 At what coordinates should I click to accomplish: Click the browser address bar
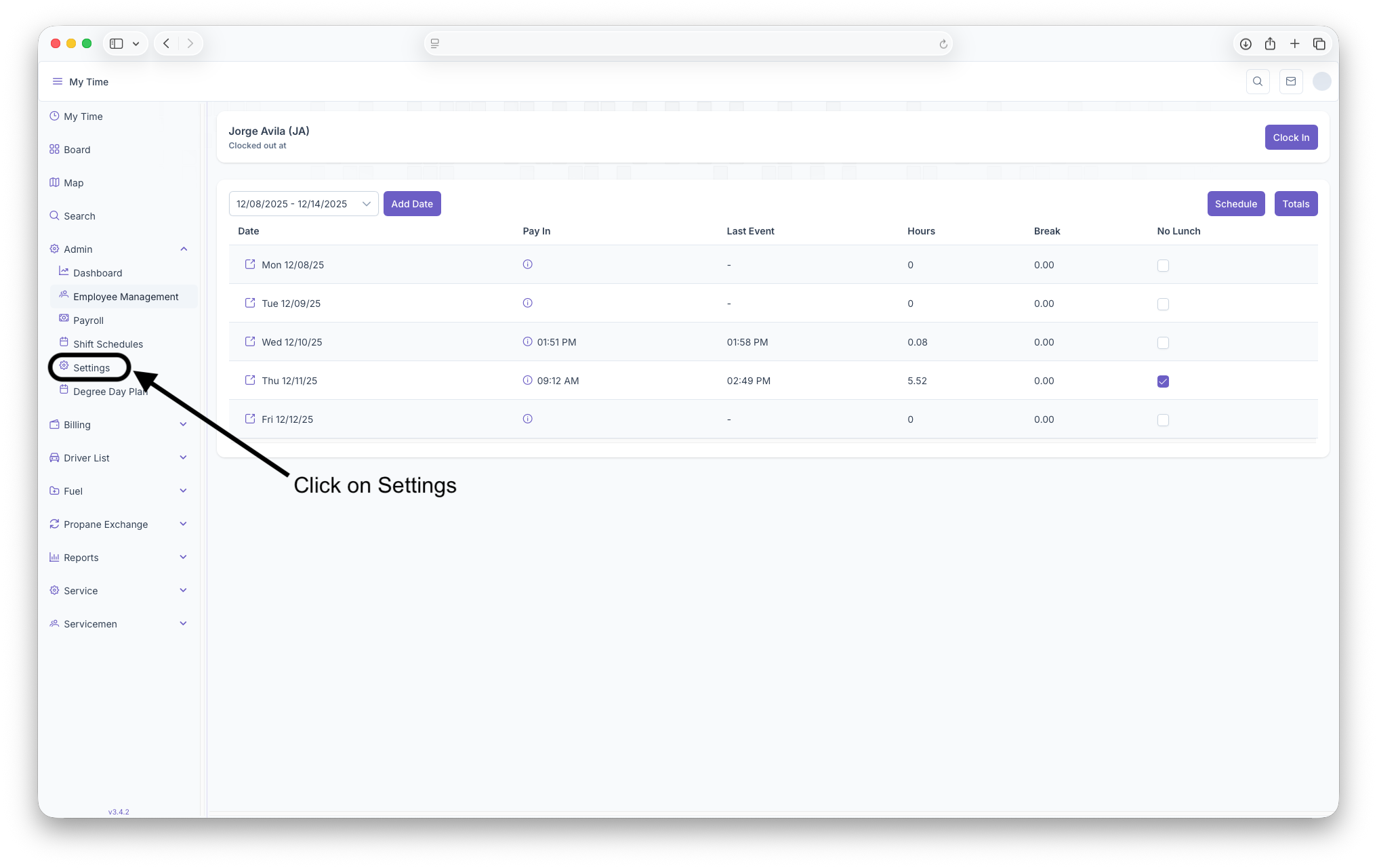(688, 43)
